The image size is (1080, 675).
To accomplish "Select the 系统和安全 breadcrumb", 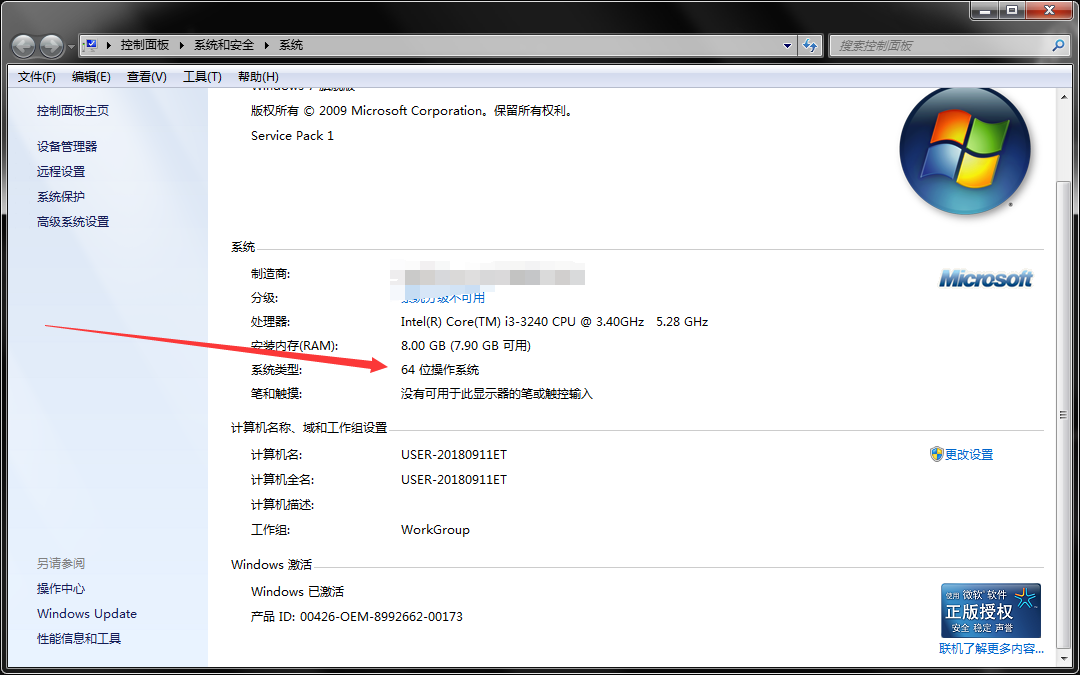I will (x=224, y=45).
